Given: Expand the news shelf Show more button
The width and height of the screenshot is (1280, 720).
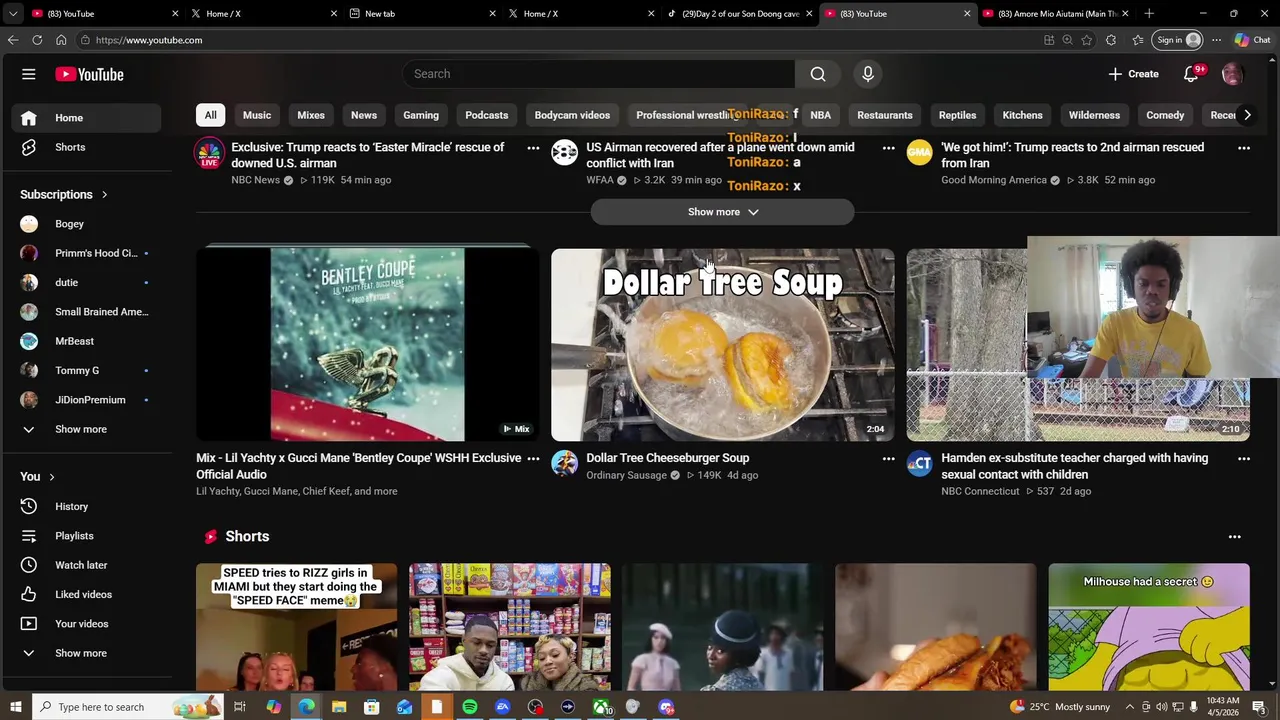Looking at the screenshot, I should [723, 212].
